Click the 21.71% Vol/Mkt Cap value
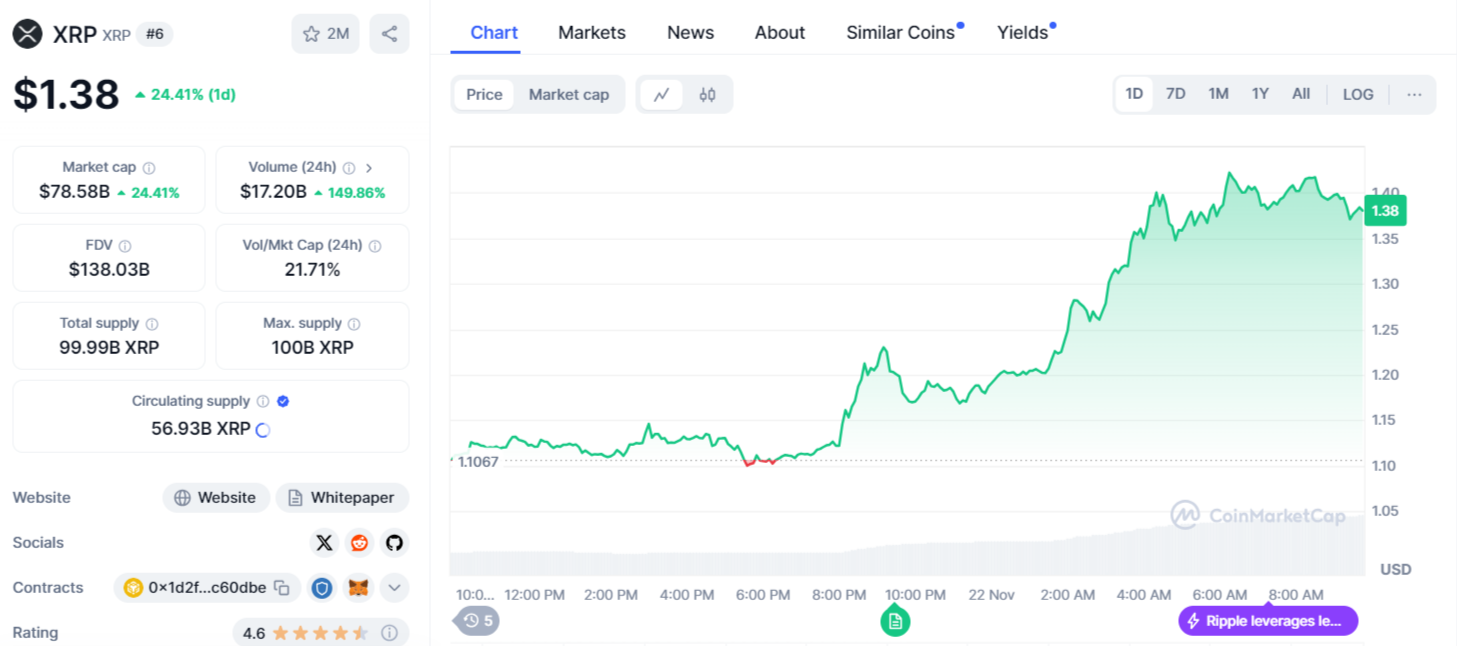1457x646 pixels. point(312,270)
